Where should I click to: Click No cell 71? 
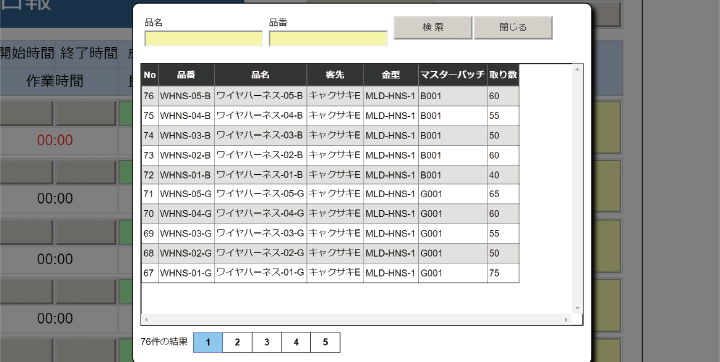click(x=149, y=194)
